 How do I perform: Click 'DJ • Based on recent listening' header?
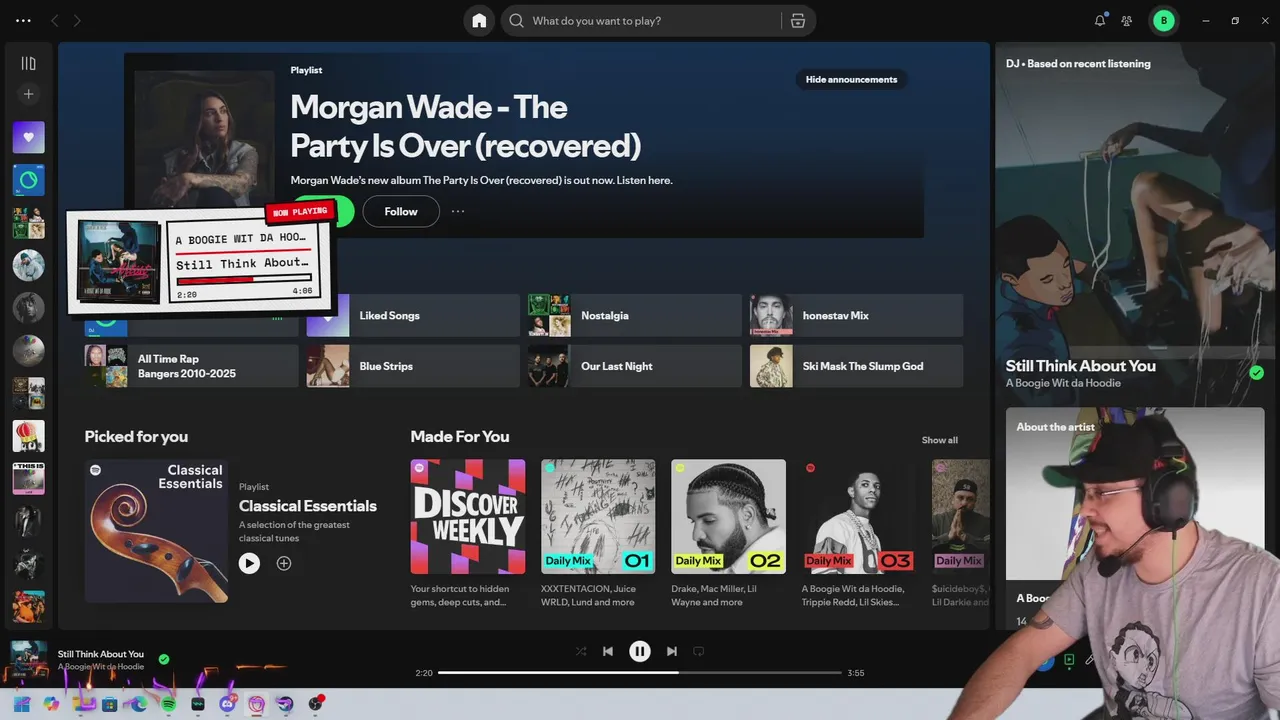(x=1078, y=63)
